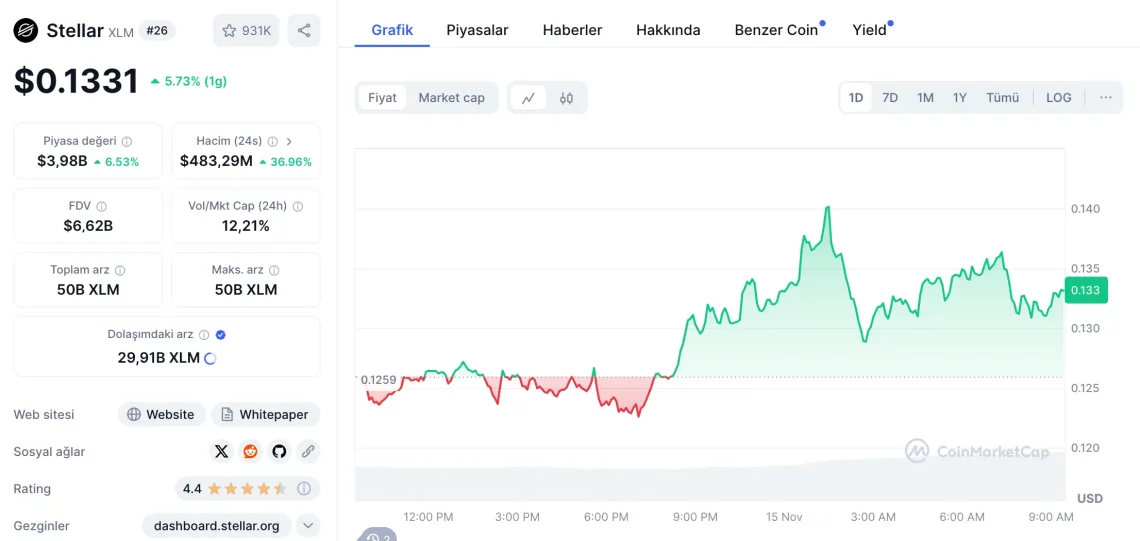Click the chain link icon in socials
Screen dimensions: 1140x541
tap(308, 452)
